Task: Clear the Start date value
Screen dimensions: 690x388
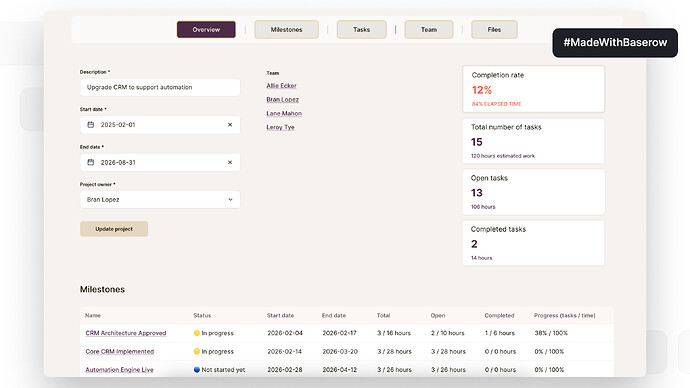Action: click(x=230, y=124)
